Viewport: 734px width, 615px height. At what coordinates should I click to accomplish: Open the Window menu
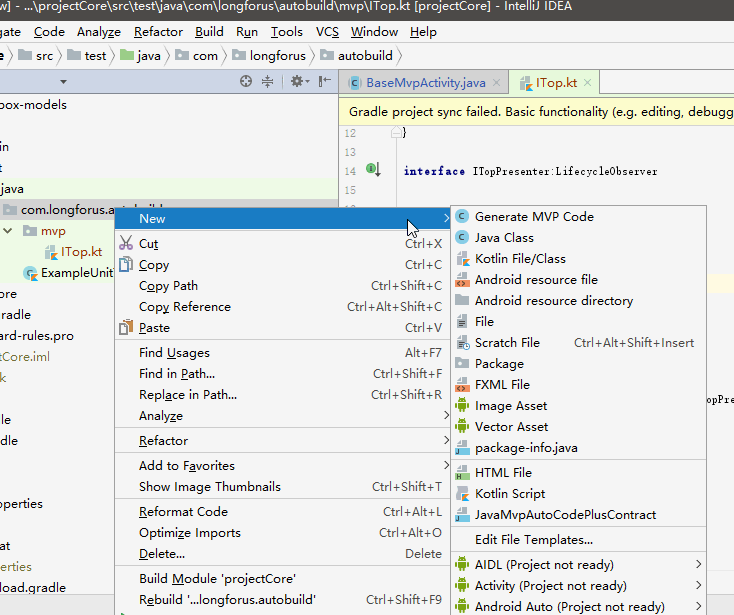[374, 32]
